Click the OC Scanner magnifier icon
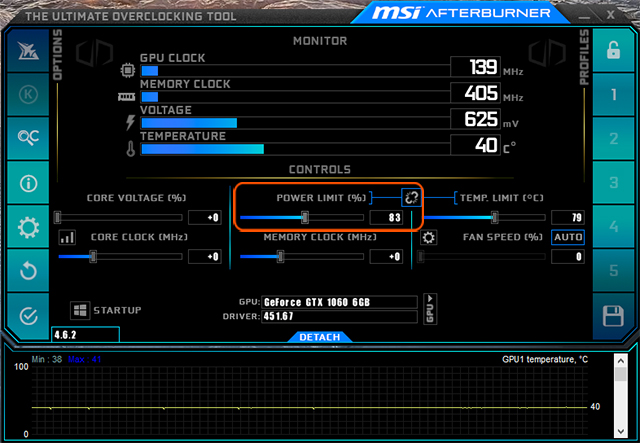Screen dimensions: 640x443 28,138
